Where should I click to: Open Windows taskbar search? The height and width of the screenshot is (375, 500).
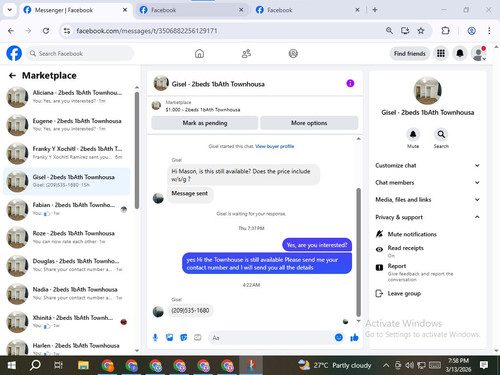click(35, 365)
